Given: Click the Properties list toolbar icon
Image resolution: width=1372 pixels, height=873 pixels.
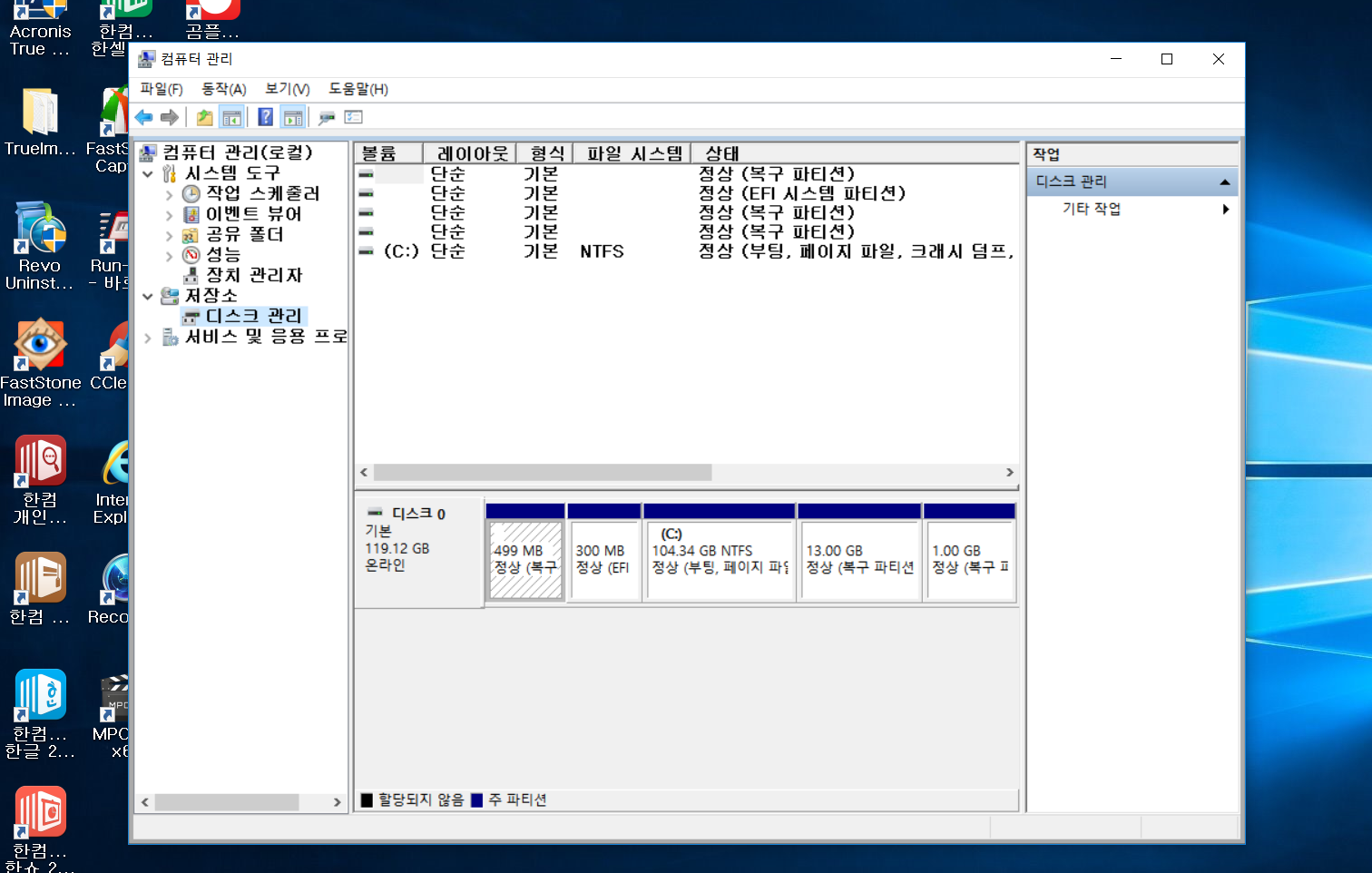Looking at the screenshot, I should click(x=354, y=117).
